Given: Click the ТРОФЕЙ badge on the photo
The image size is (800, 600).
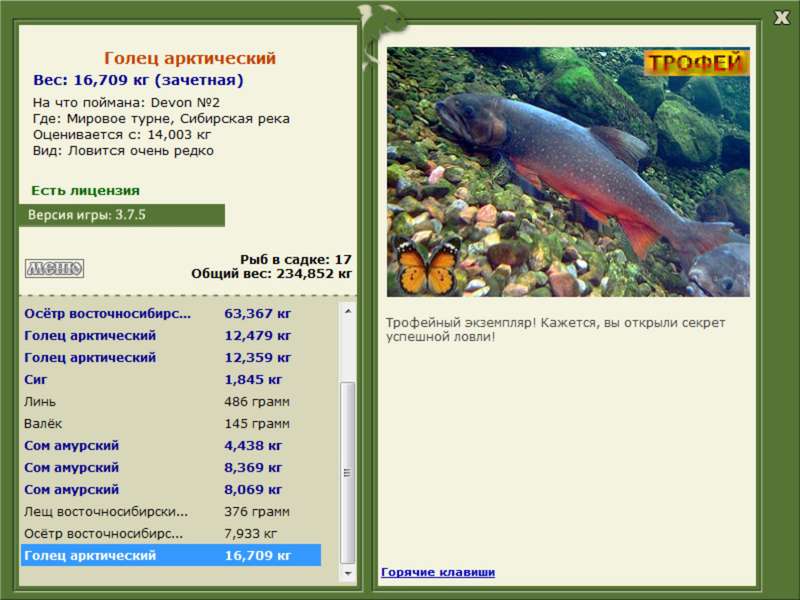Looking at the screenshot, I should click(696, 63).
